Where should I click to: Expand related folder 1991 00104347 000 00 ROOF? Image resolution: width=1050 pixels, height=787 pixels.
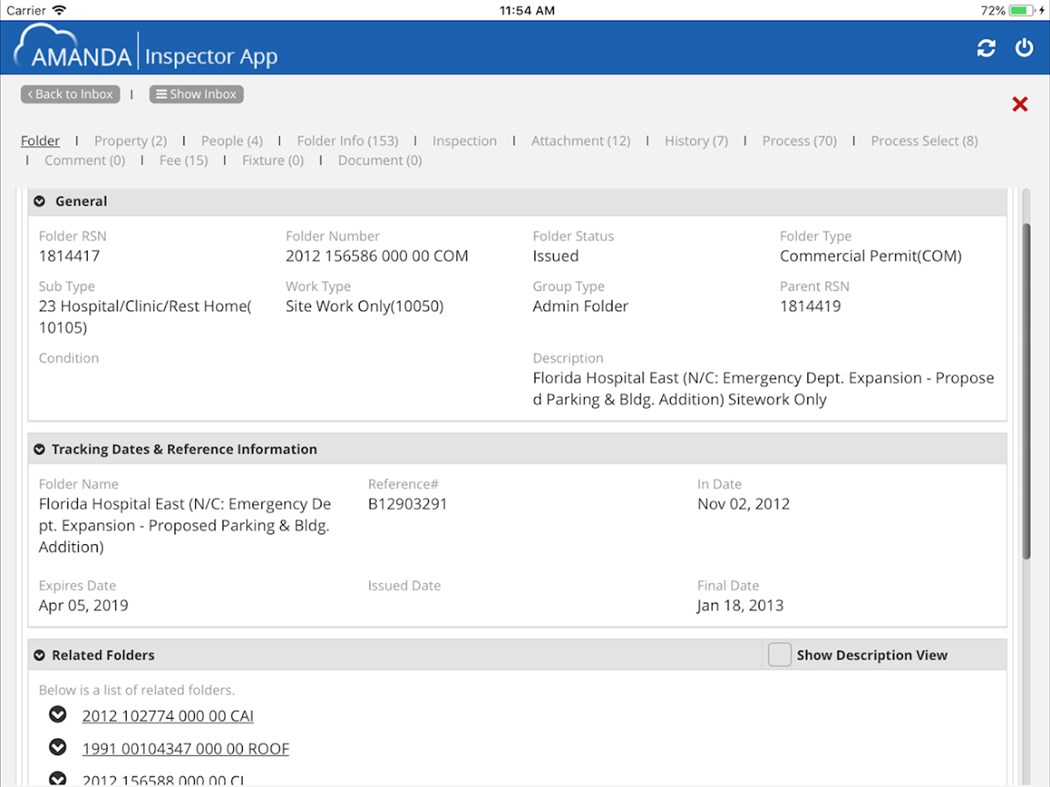57,747
